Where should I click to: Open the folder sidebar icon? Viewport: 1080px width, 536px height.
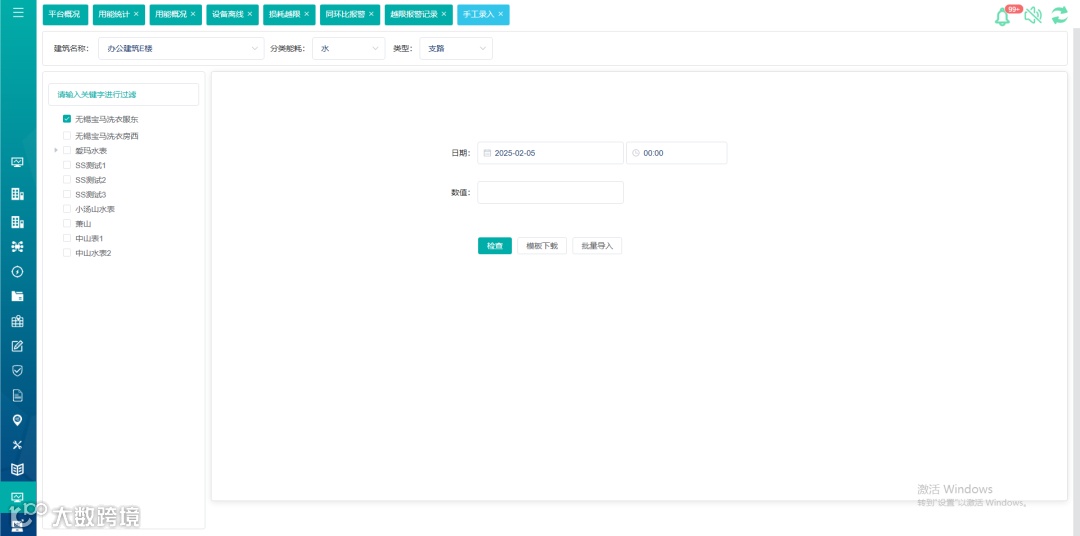[x=18, y=296]
